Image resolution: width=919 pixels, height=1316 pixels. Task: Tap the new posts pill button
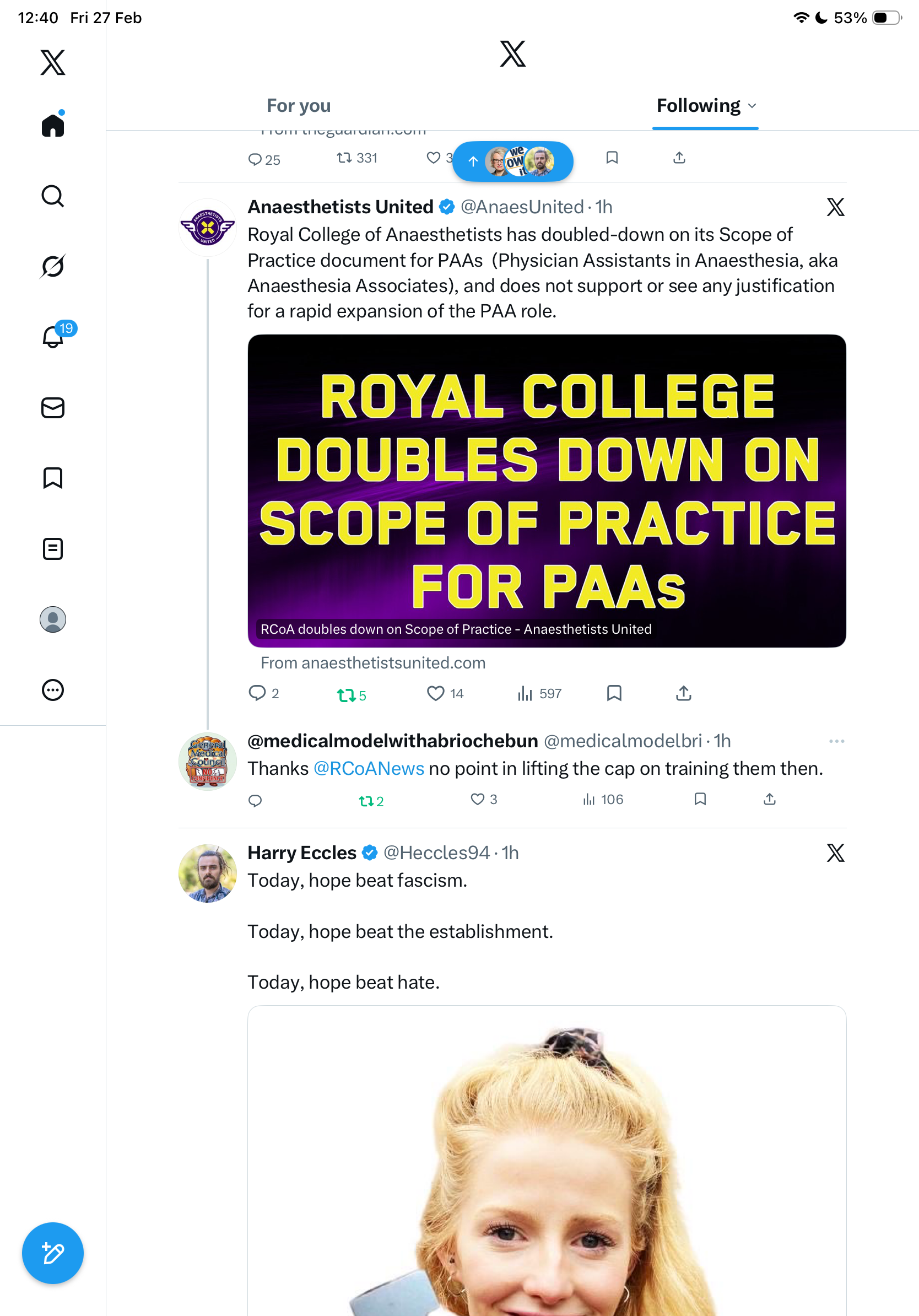512,161
